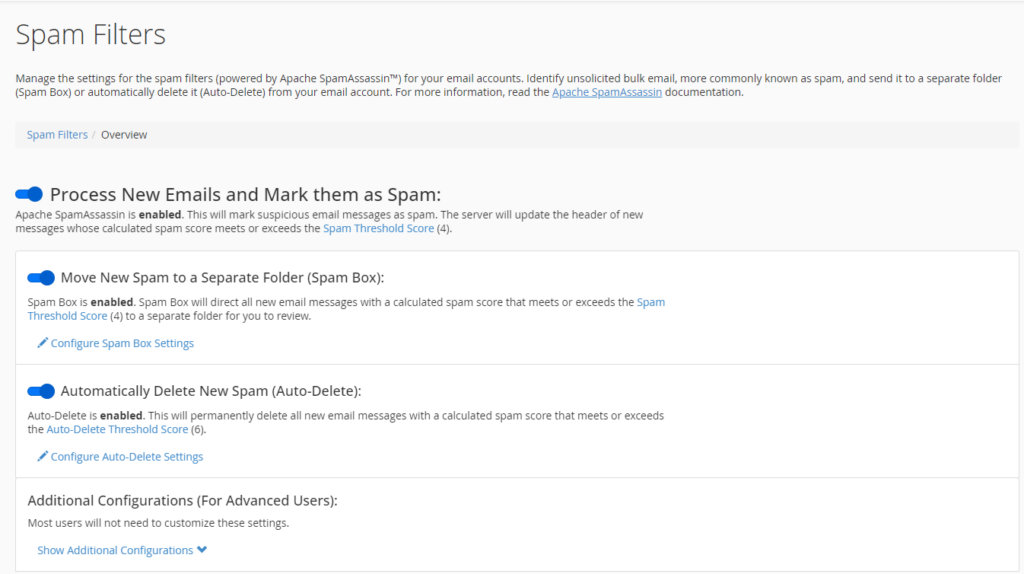Screen dimensions: 1024x574
Task: Click the Automatically Delete New Spam heading
Action: (211, 391)
